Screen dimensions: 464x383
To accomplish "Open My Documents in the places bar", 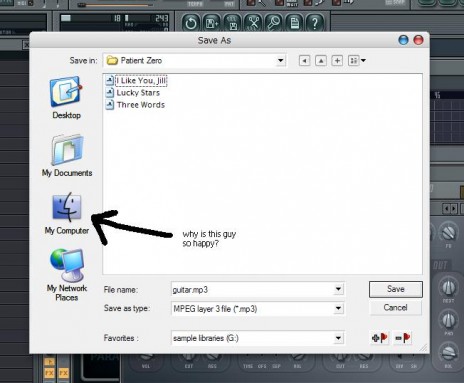I will tap(67, 155).
